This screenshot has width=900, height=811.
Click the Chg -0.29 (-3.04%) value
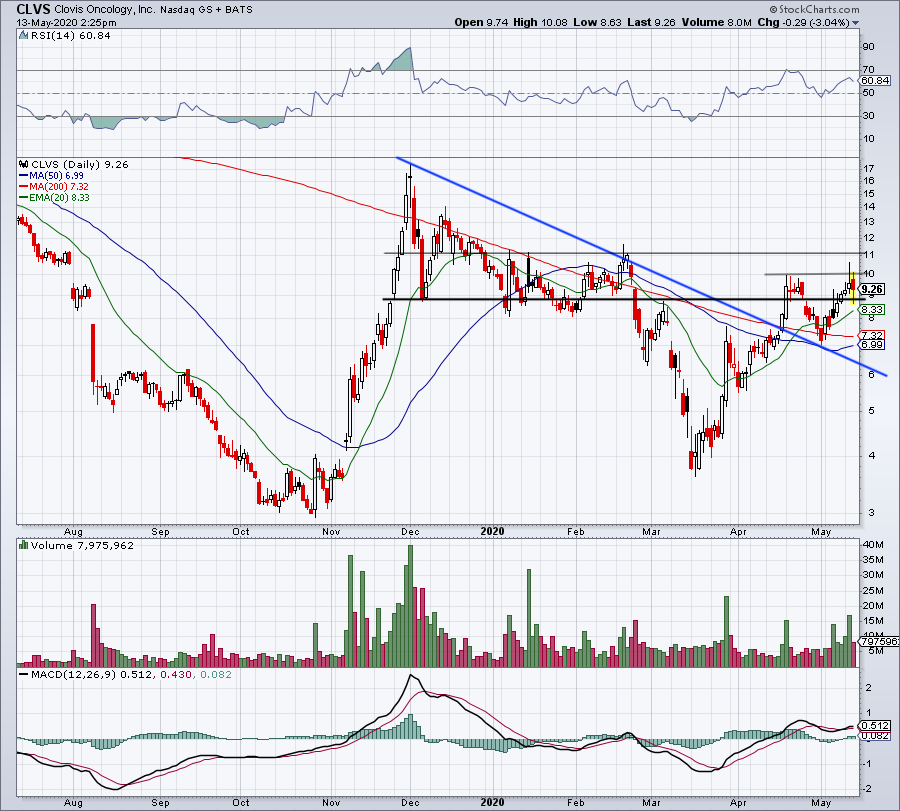(x=804, y=22)
